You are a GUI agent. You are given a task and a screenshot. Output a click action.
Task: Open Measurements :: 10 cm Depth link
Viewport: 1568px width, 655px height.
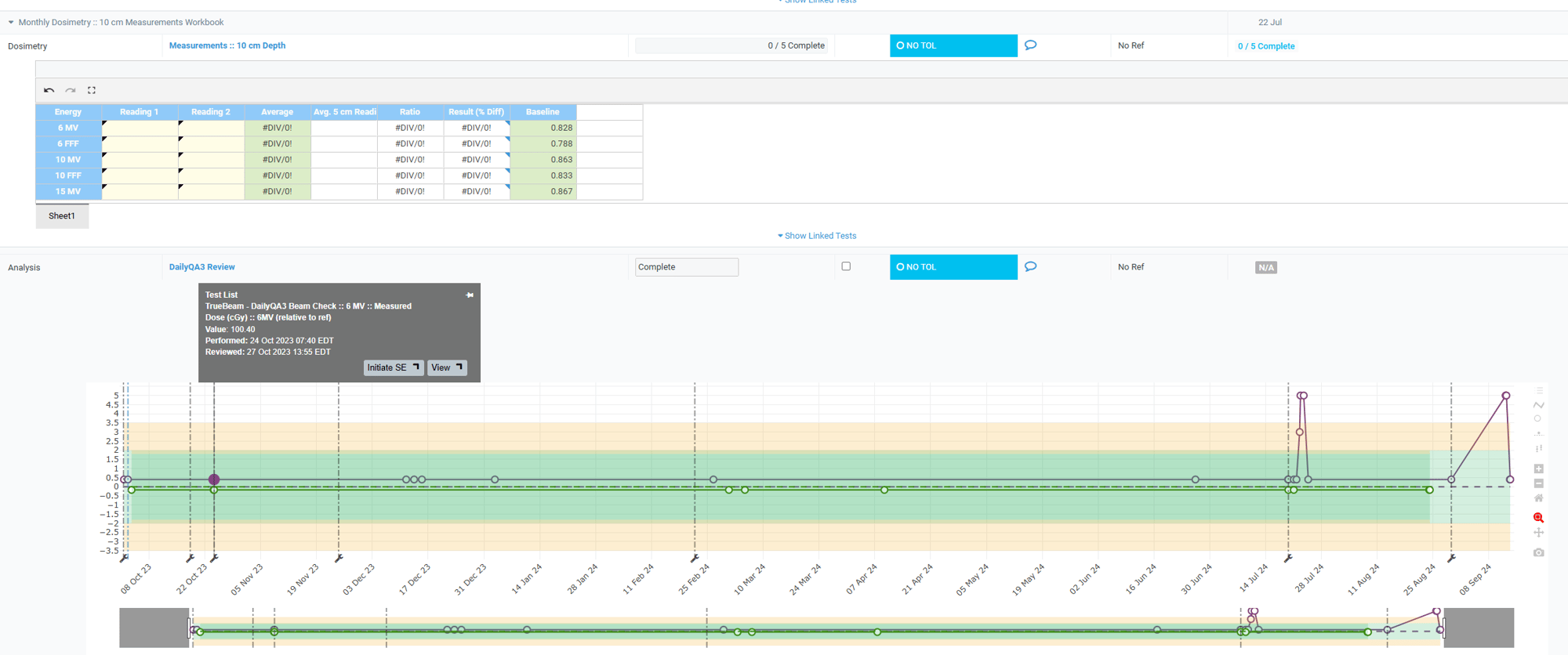click(x=227, y=45)
